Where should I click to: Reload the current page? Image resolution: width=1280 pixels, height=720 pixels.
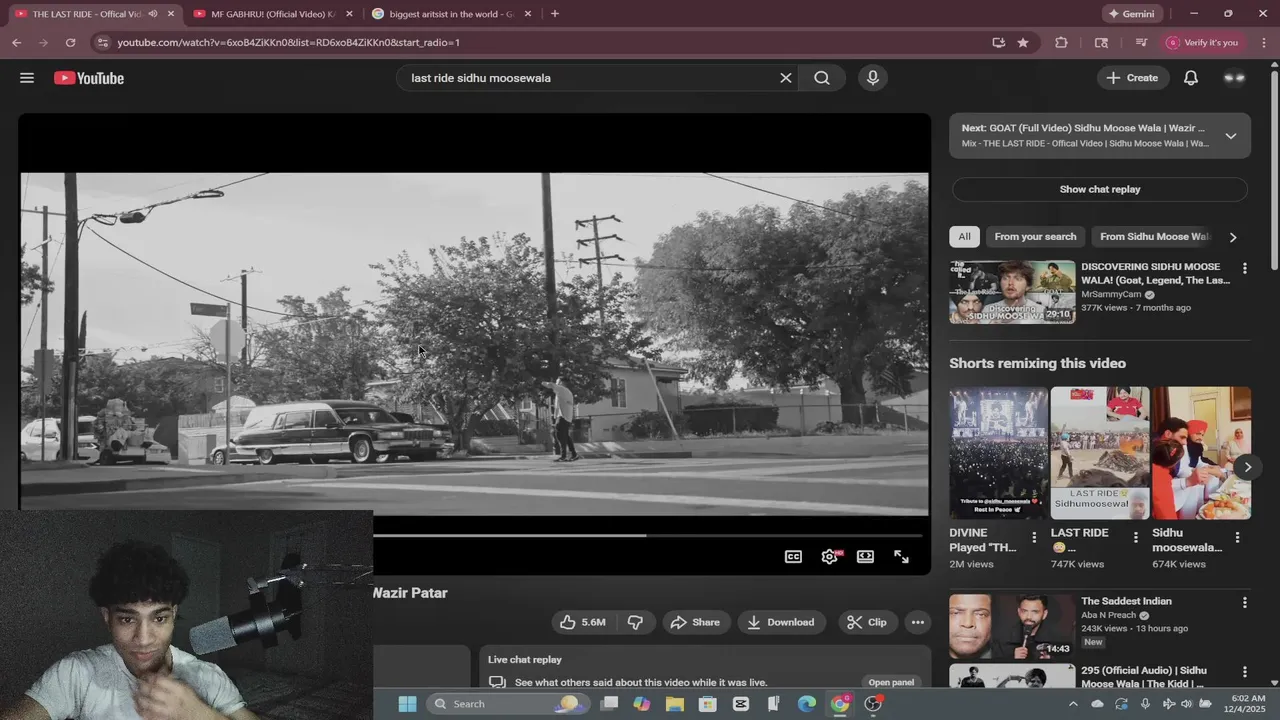click(70, 43)
